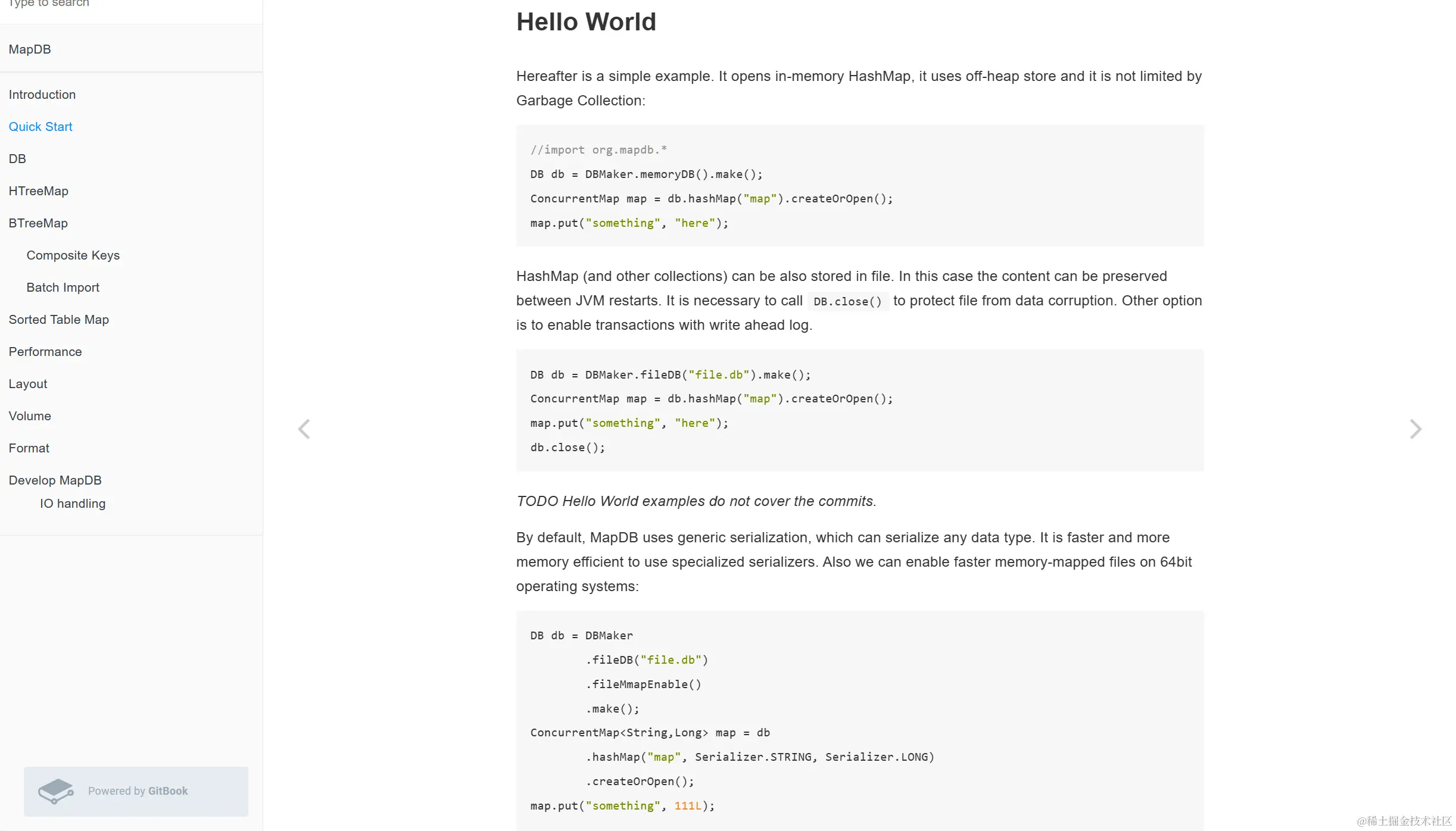Open the MapDB home link
The height and width of the screenshot is (831, 1456).
point(30,49)
